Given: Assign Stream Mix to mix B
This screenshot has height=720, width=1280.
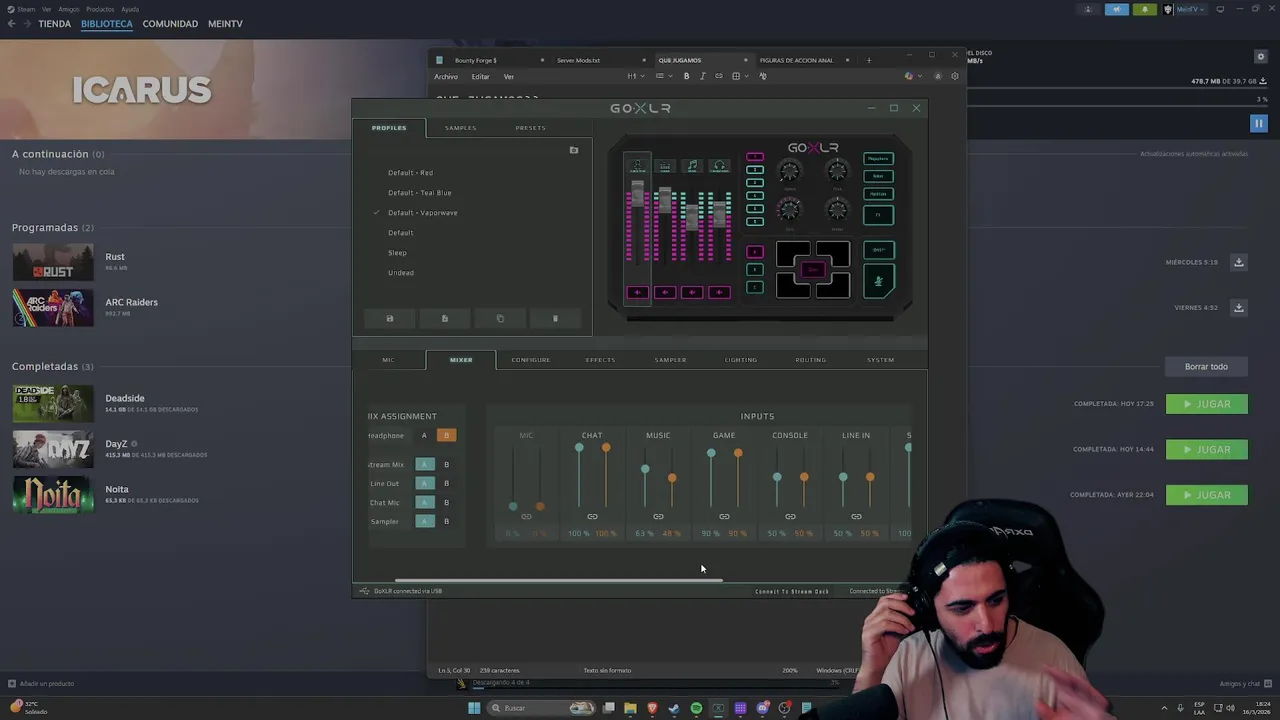Looking at the screenshot, I should (446, 464).
